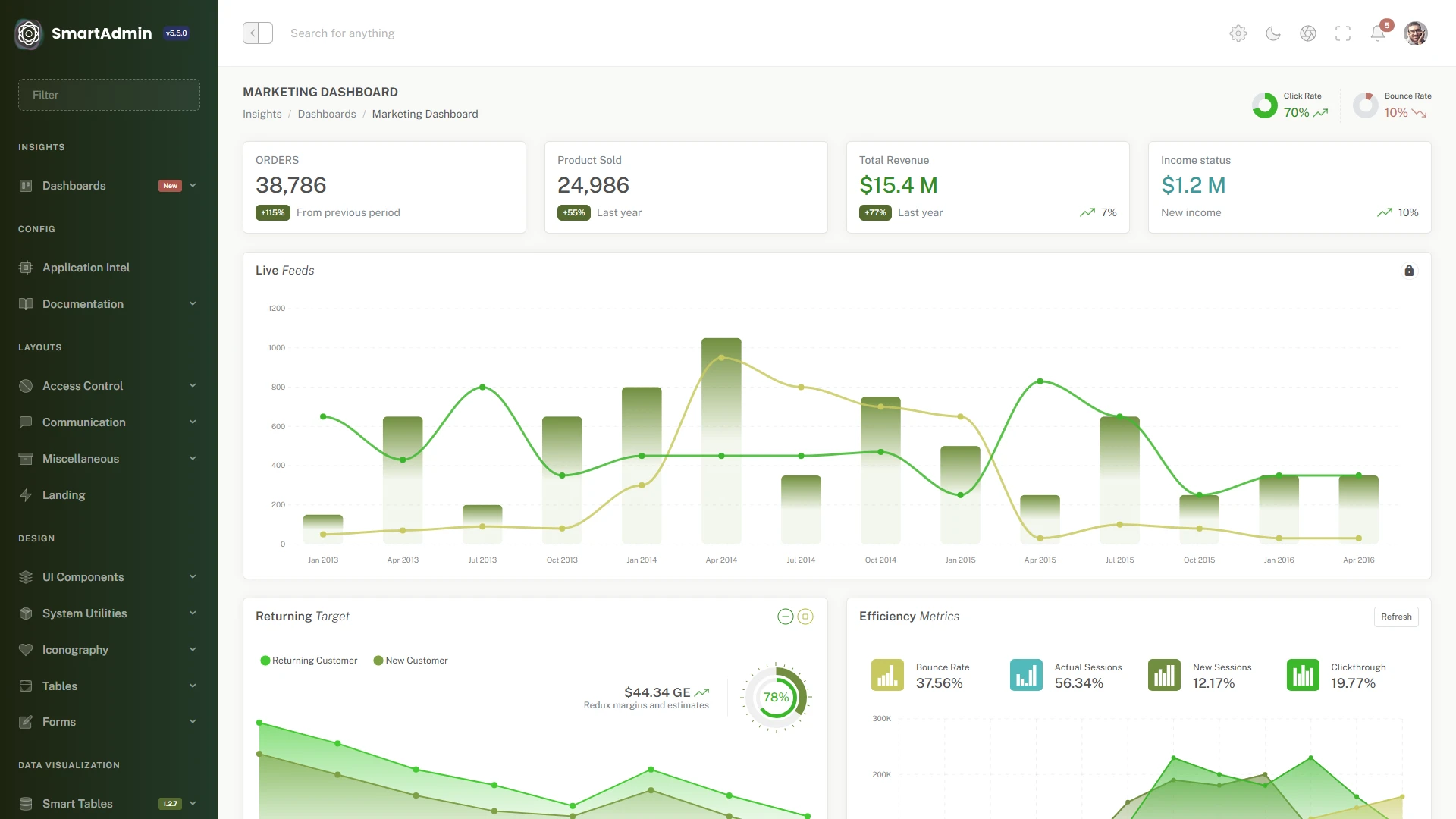Viewport: 1456px width, 819px height.
Task: Click the Tables grid icon
Action: pos(26,686)
